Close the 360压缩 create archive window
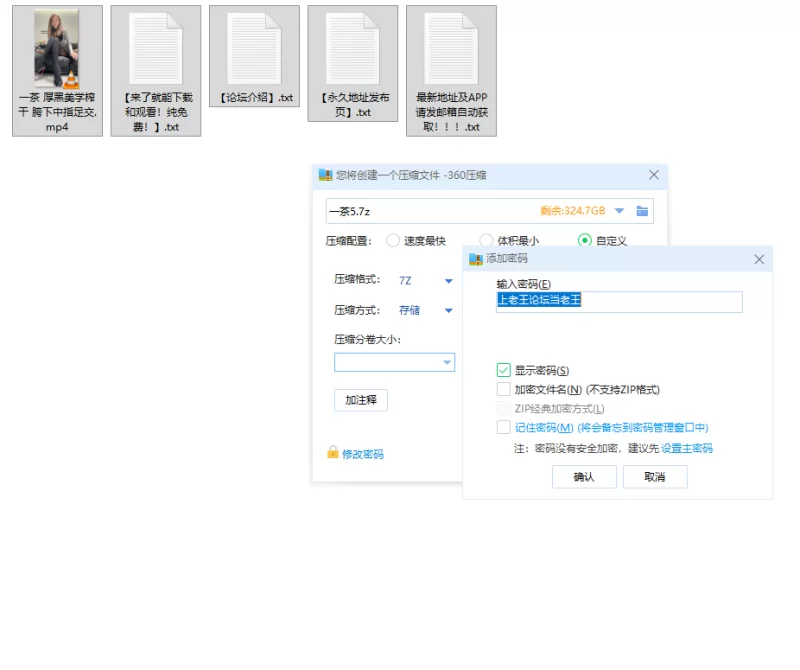Viewport: 800px width, 670px height. click(x=654, y=175)
